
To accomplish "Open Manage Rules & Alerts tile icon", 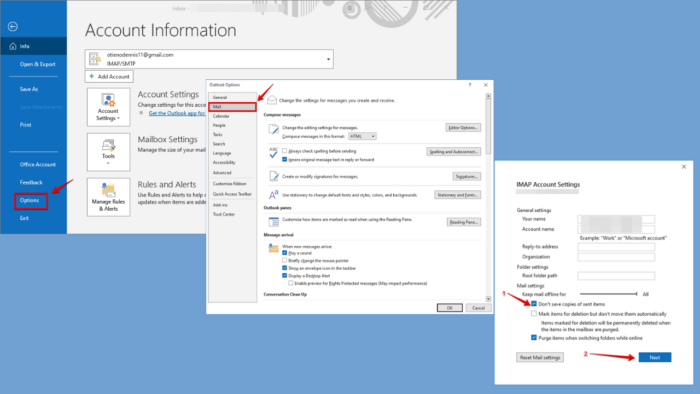I will (x=108, y=190).
